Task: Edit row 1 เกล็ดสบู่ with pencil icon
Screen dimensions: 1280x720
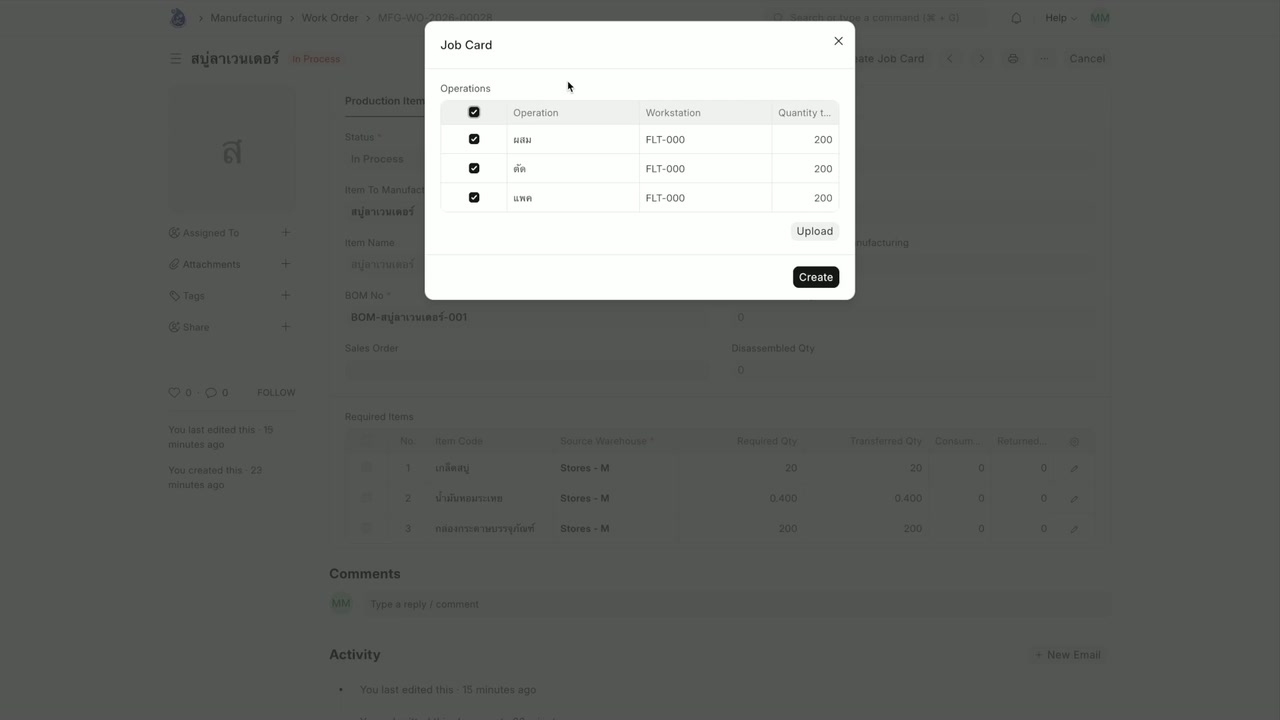Action: 1074,468
